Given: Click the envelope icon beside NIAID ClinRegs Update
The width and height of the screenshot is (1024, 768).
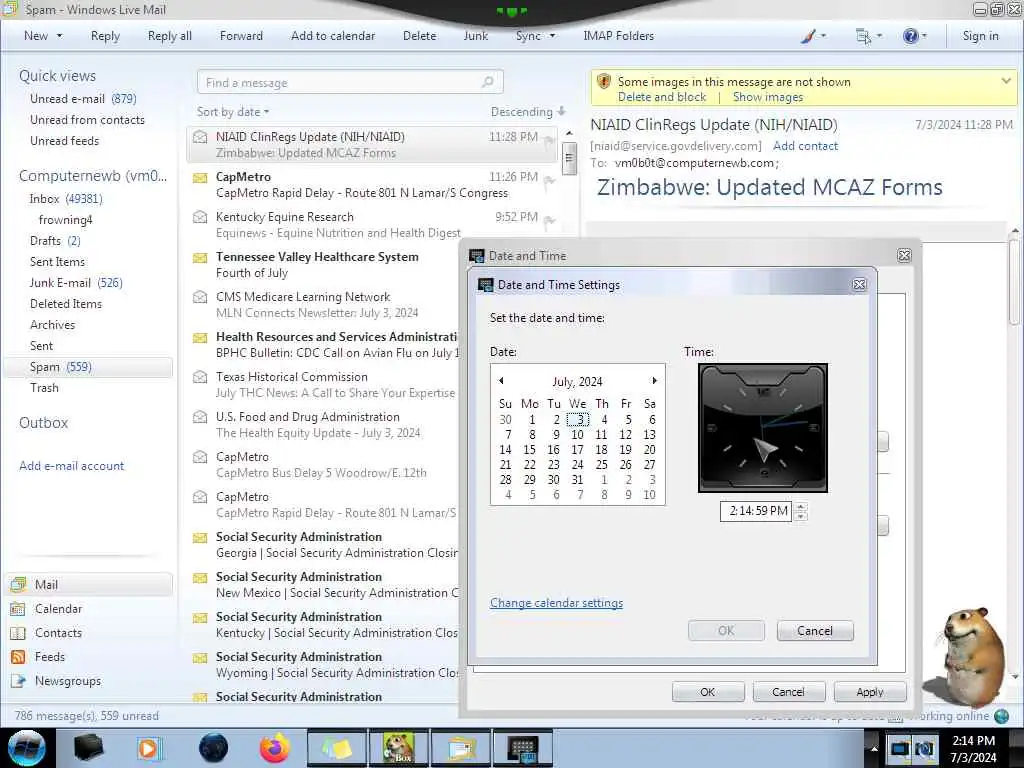Looking at the screenshot, I should tap(200, 137).
